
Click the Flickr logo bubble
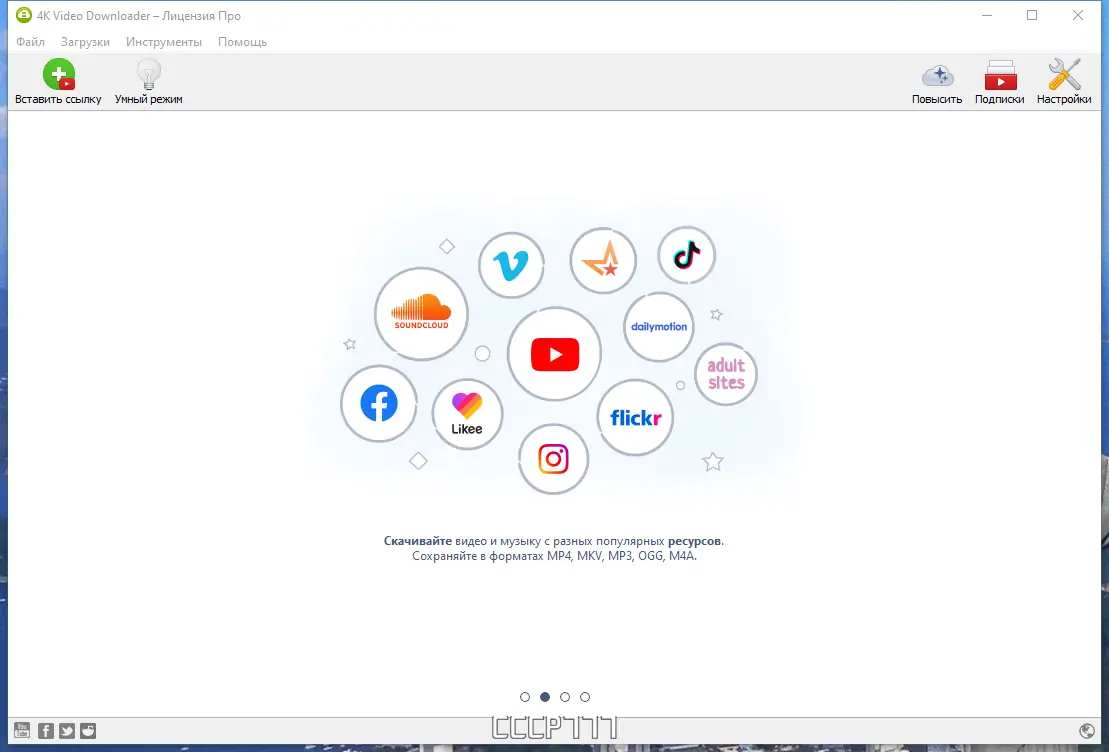[x=635, y=417]
